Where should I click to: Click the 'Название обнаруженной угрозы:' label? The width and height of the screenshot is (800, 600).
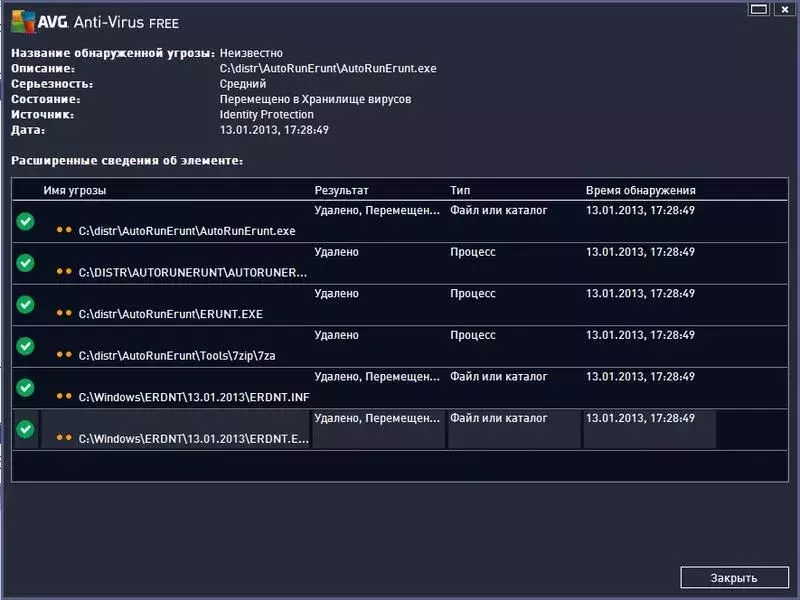113,53
